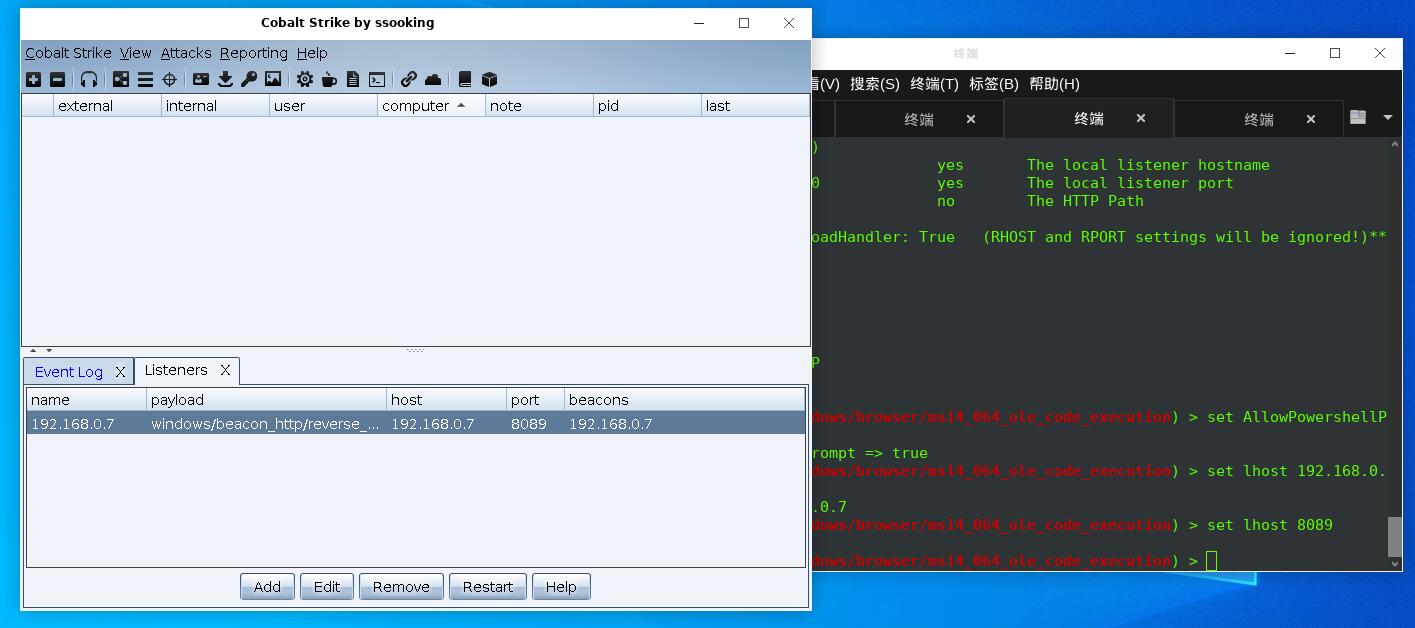Click the Edit listener button
1415x628 pixels.
(x=327, y=587)
